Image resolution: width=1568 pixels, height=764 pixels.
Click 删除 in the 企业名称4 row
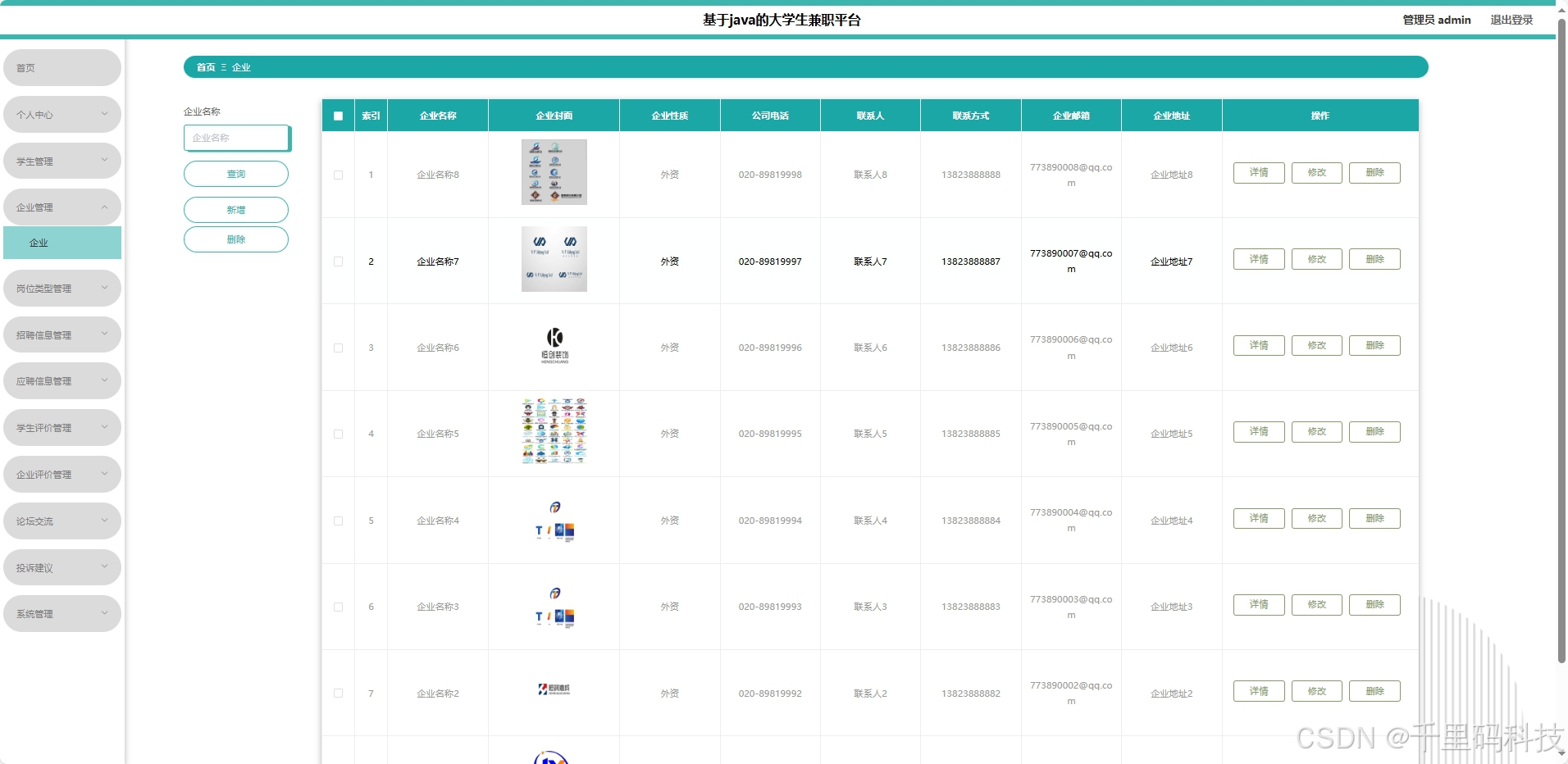1374,518
